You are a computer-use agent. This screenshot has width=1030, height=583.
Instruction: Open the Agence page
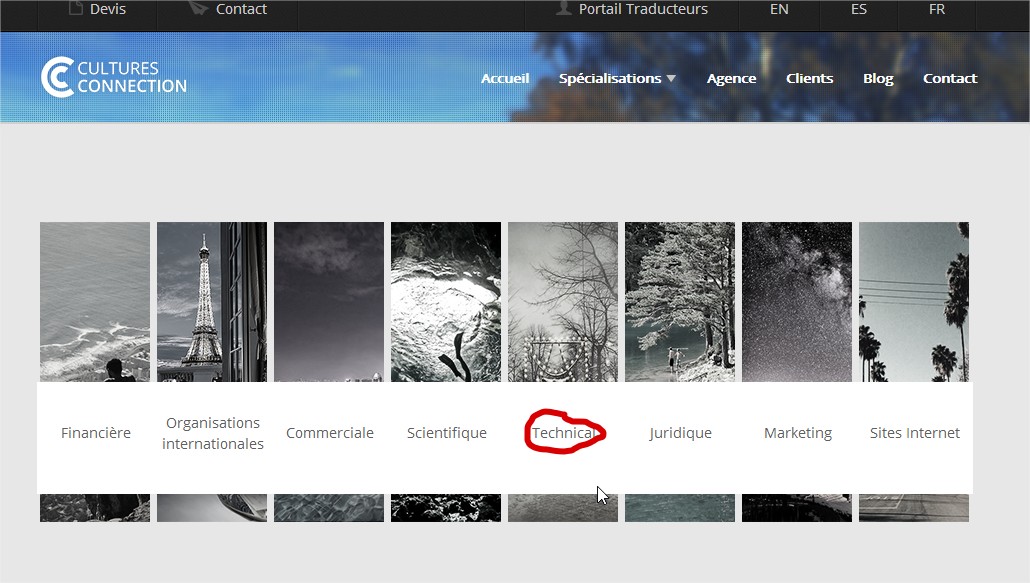(x=731, y=78)
